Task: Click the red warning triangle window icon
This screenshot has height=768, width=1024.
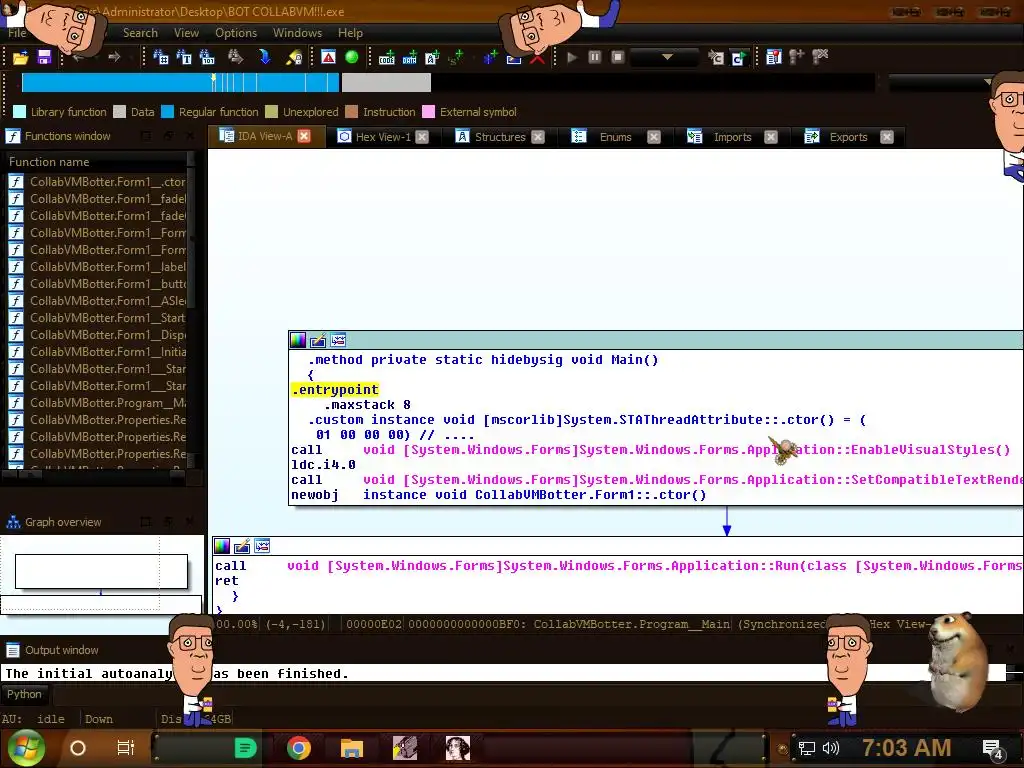Action: [x=328, y=57]
